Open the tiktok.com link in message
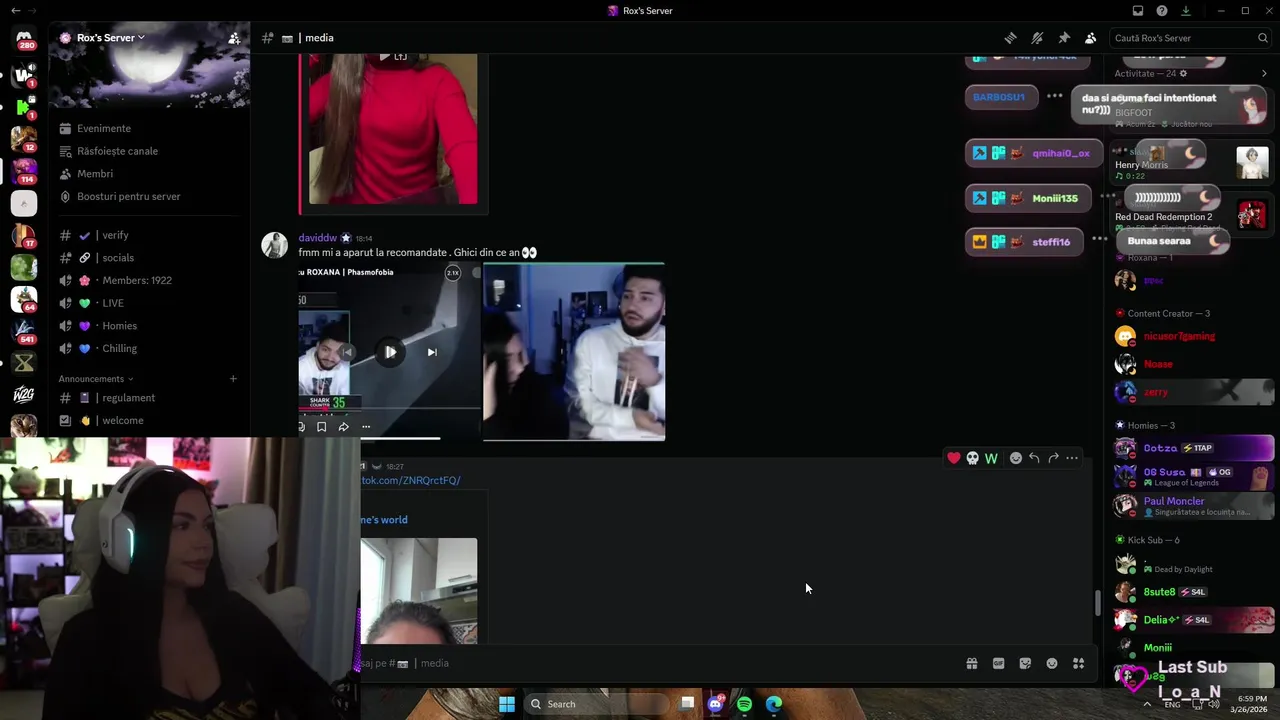Image resolution: width=1280 pixels, height=720 pixels. [x=411, y=480]
